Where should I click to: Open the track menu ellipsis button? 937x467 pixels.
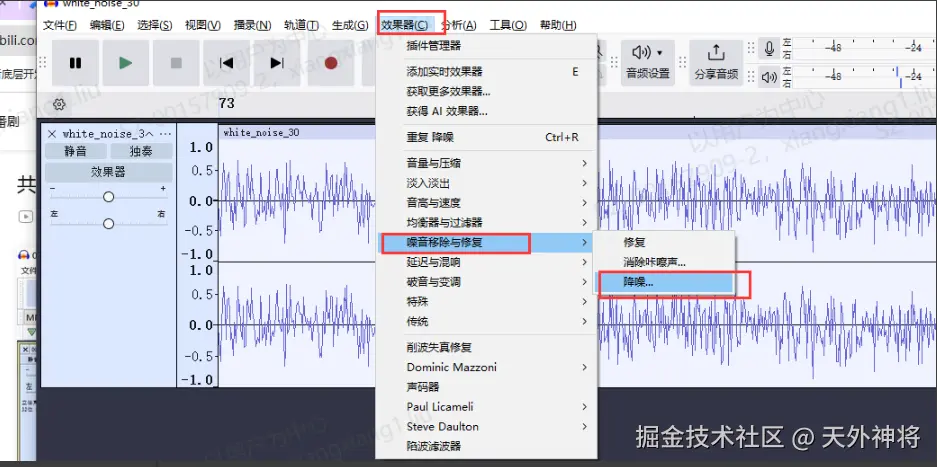166,133
